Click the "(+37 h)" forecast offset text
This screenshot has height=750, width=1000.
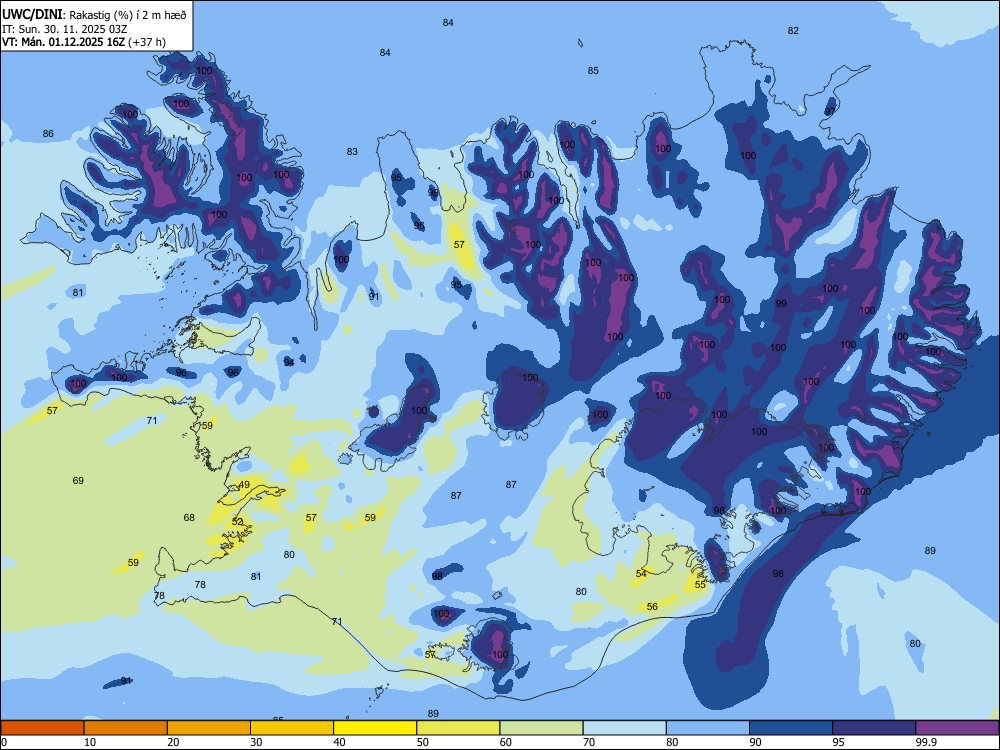147,42
